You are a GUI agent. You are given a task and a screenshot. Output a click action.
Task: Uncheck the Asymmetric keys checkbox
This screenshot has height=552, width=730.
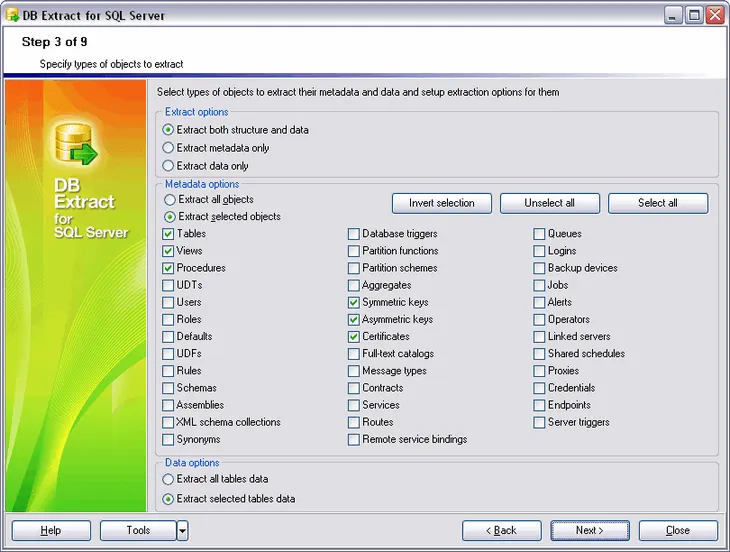click(354, 320)
